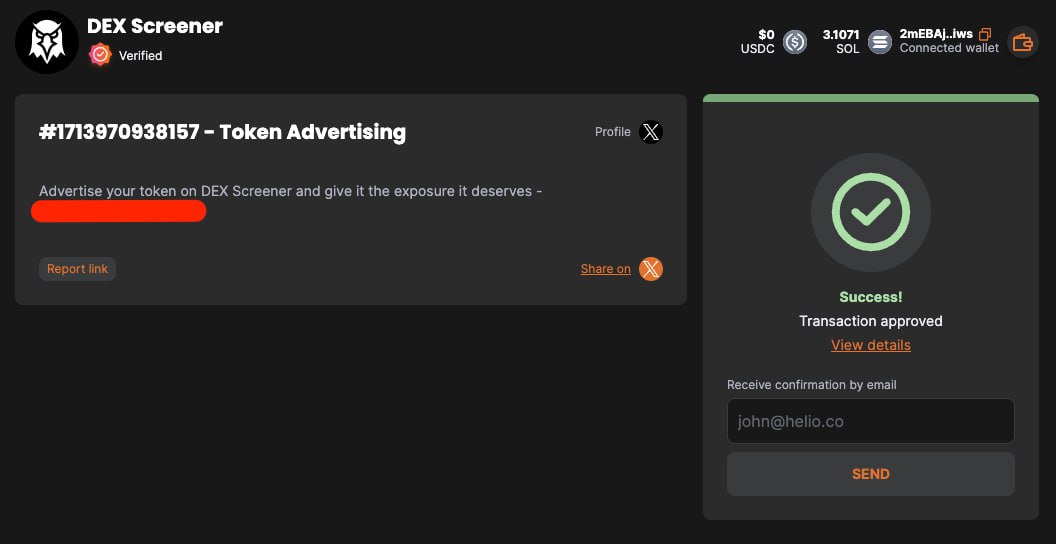Viewport: 1056px width, 544px height.
Task: Open the orange wallet icon
Action: (x=1023, y=42)
